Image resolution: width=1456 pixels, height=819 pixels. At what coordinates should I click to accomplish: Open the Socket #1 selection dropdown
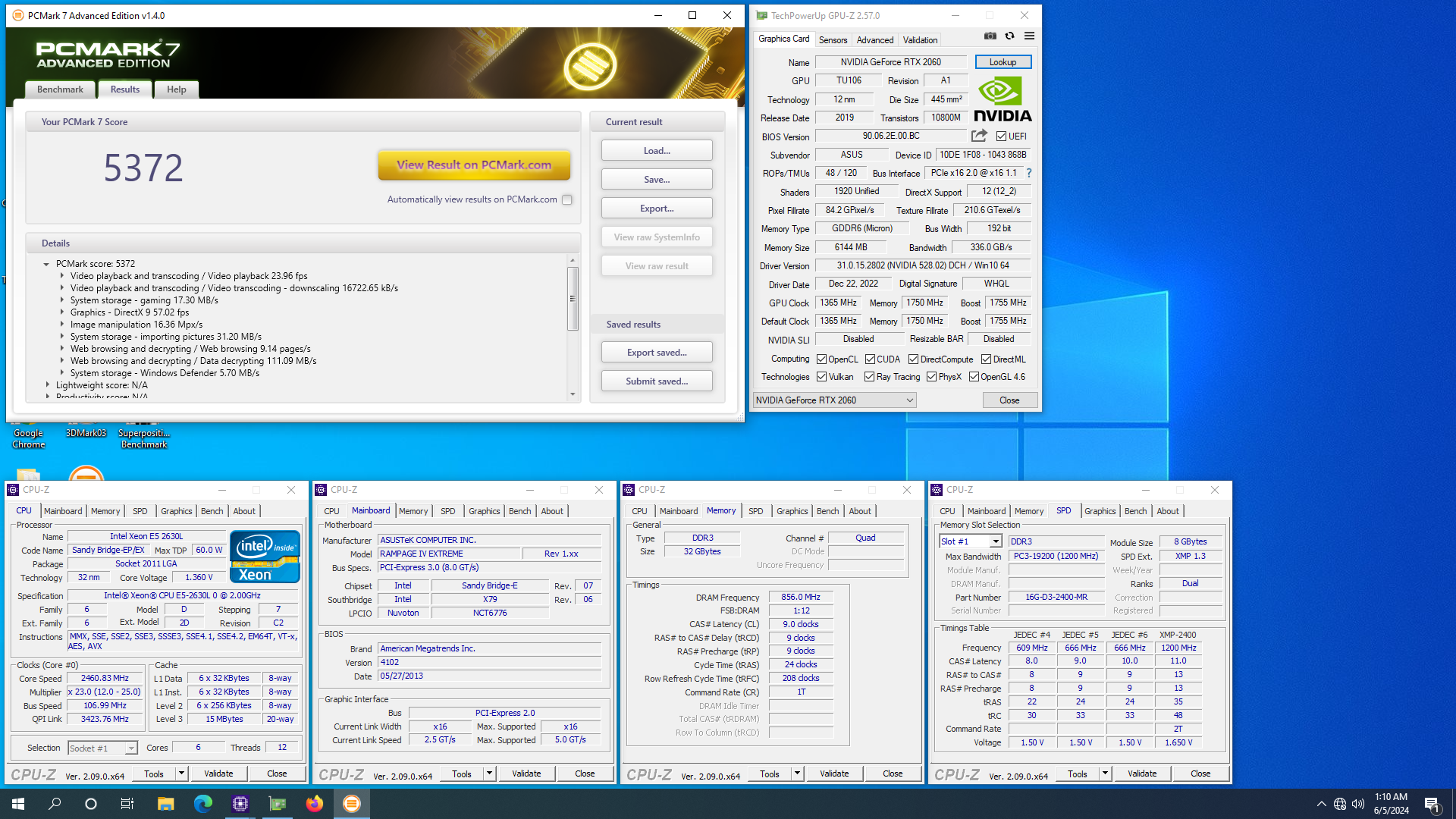coord(102,748)
